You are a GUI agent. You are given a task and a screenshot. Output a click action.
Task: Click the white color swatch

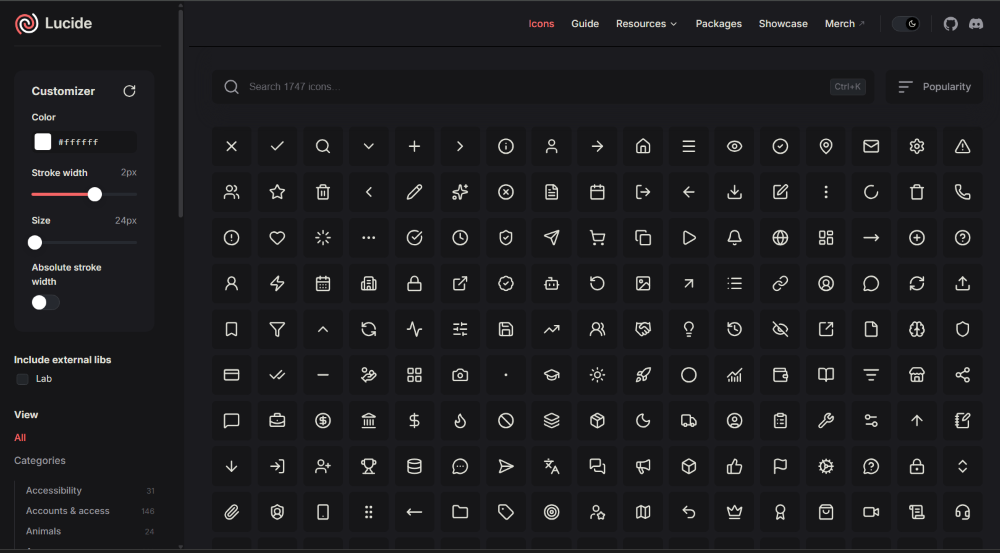(43, 142)
